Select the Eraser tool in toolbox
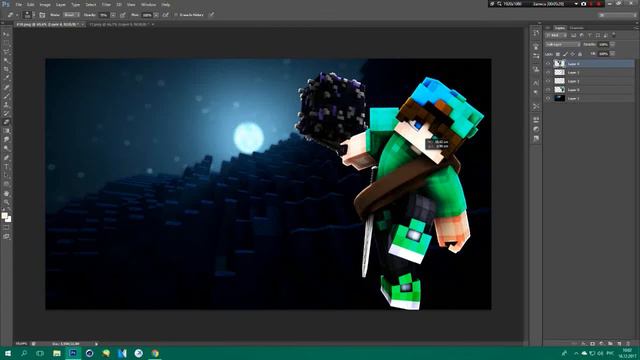 point(7,122)
